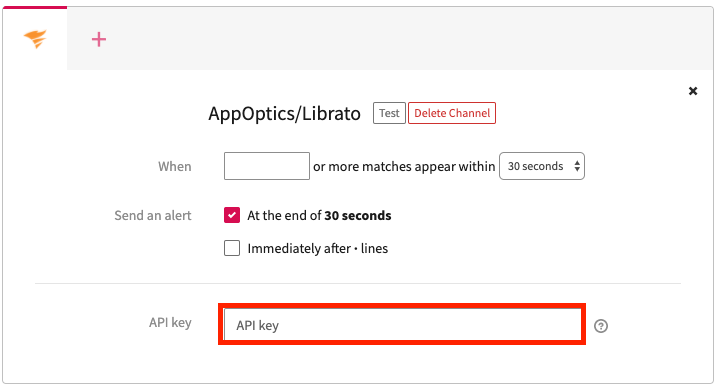This screenshot has width=717, height=387.
Task: Add a new channel with the plus icon
Action: point(99,39)
